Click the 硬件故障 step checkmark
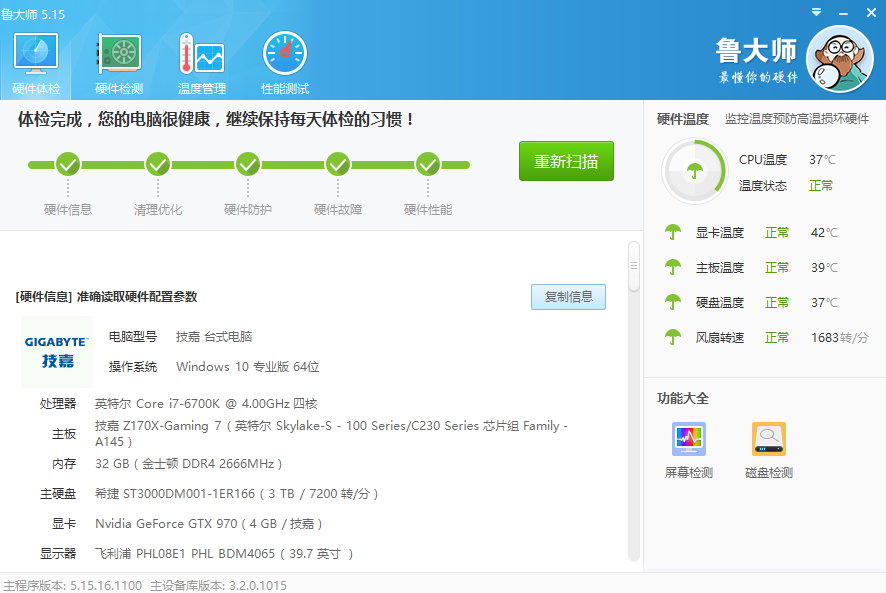 click(x=338, y=165)
